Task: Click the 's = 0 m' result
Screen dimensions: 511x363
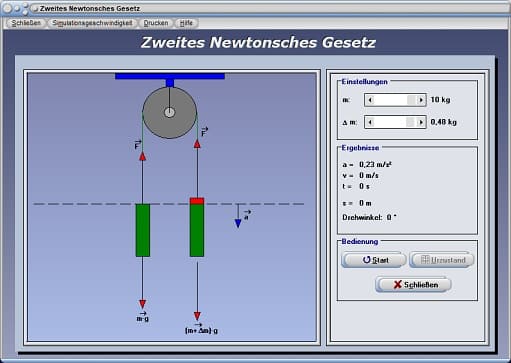Action: tap(357, 203)
